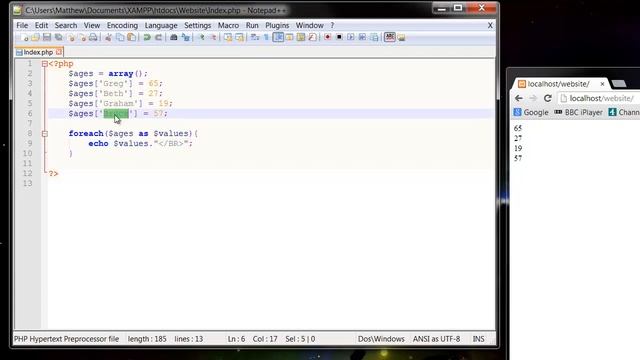Click the New file toolbar icon
640x360 pixels.
click(x=25, y=38)
